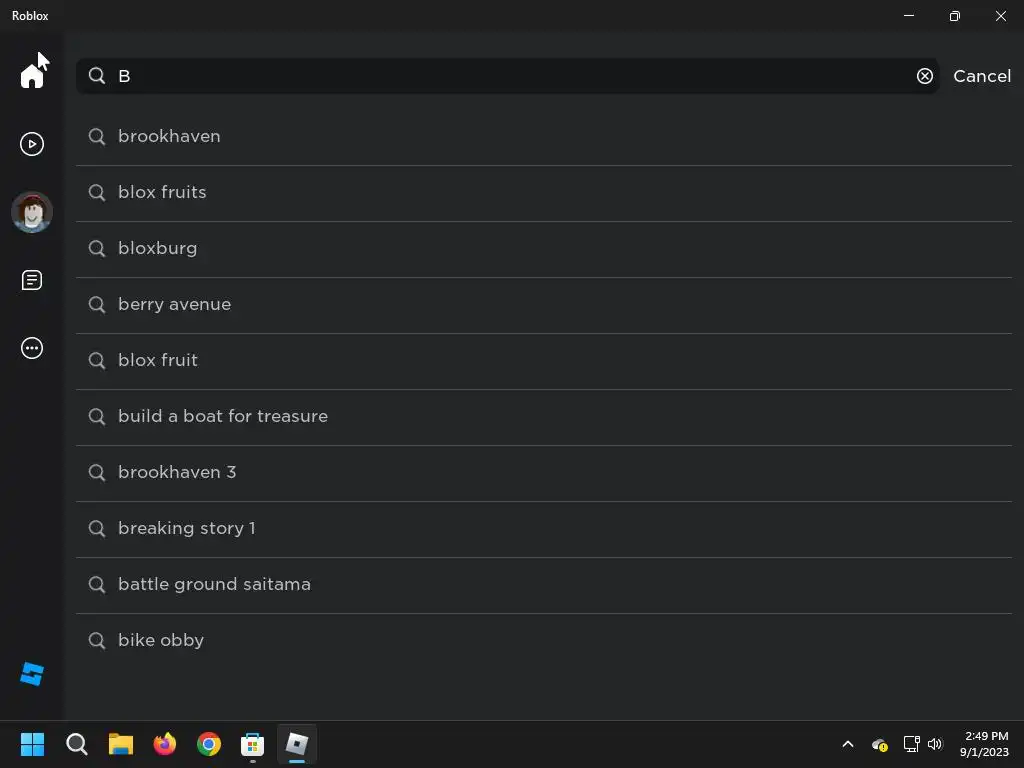1024x768 pixels.
Task: Select the 'brookhaven' suggestion
Action: click(x=544, y=136)
